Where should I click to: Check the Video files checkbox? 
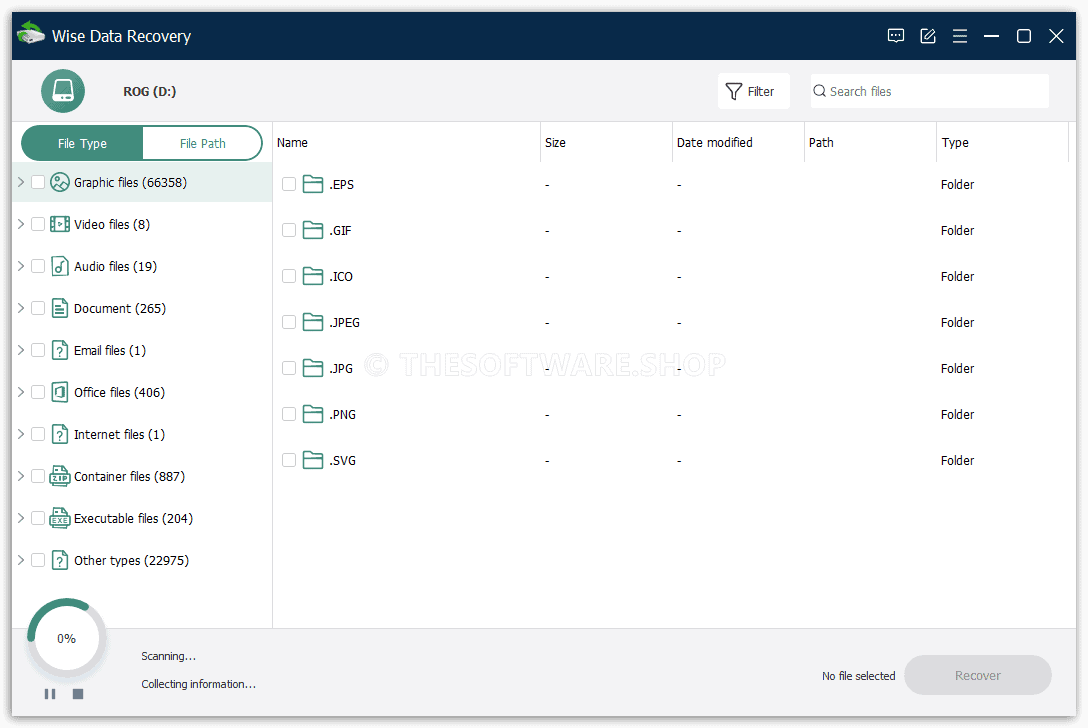tap(38, 224)
